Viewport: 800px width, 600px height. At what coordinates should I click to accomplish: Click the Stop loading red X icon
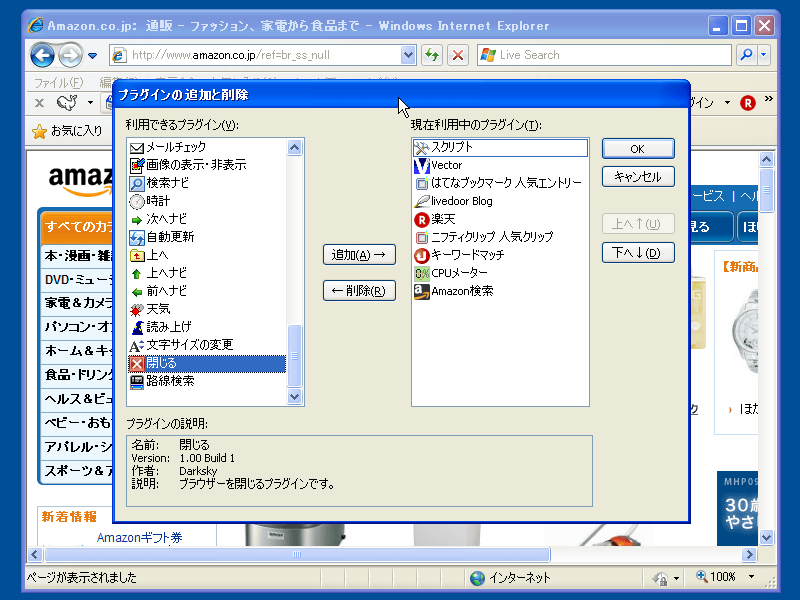458,55
